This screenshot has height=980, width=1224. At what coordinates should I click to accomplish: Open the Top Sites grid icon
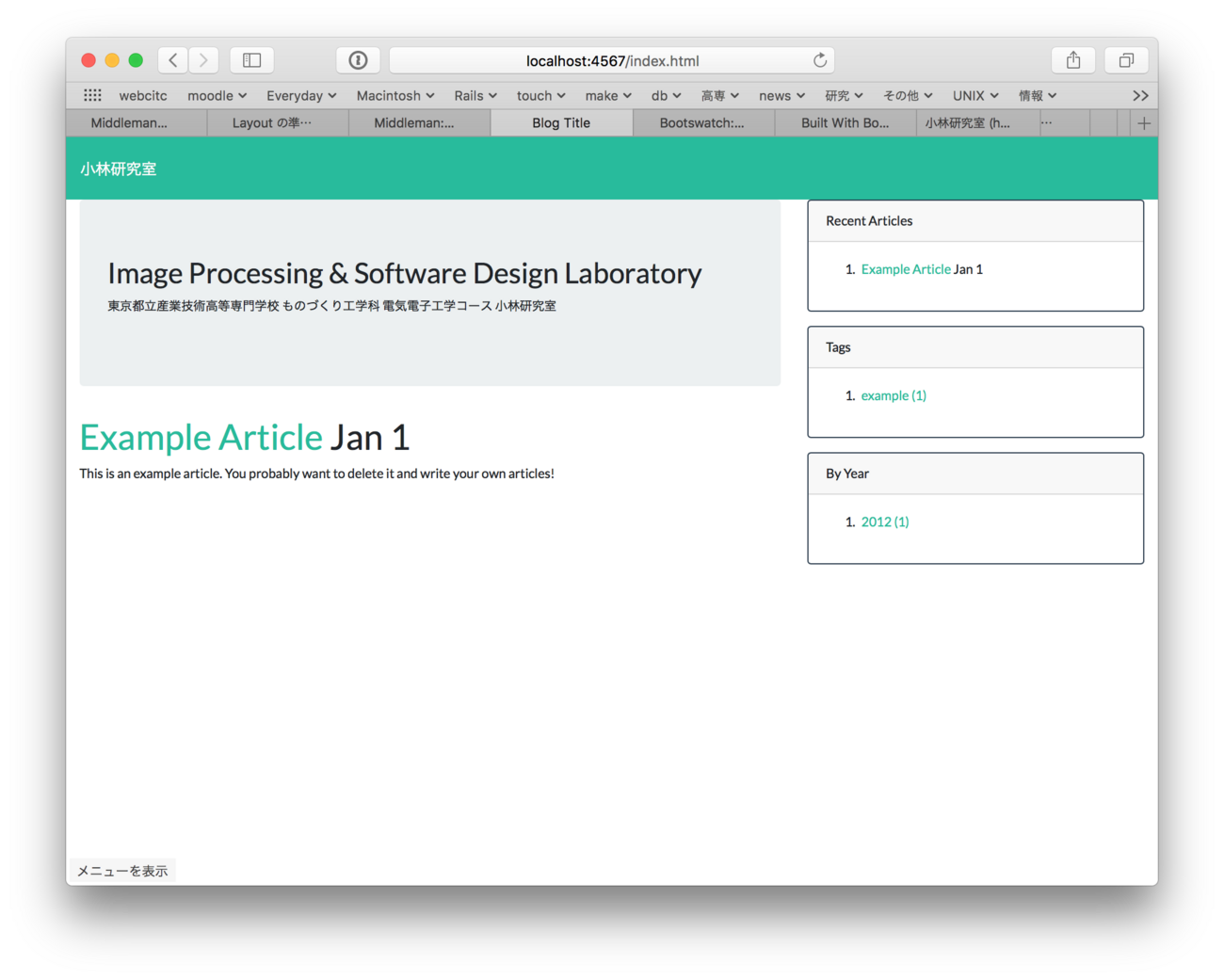92,95
